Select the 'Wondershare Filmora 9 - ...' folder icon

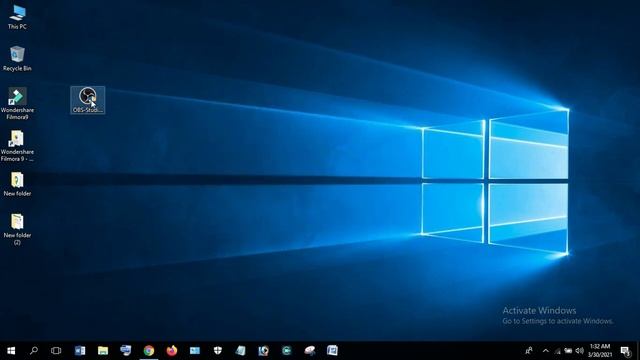click(17, 146)
